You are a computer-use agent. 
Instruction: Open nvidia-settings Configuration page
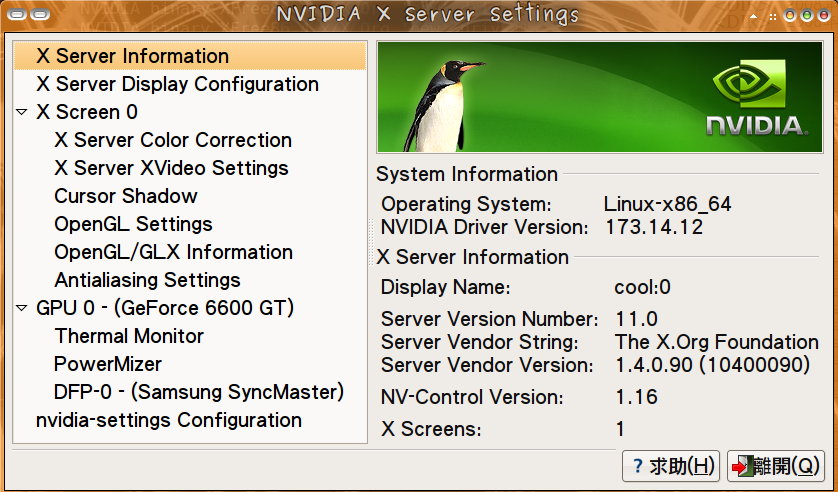169,420
